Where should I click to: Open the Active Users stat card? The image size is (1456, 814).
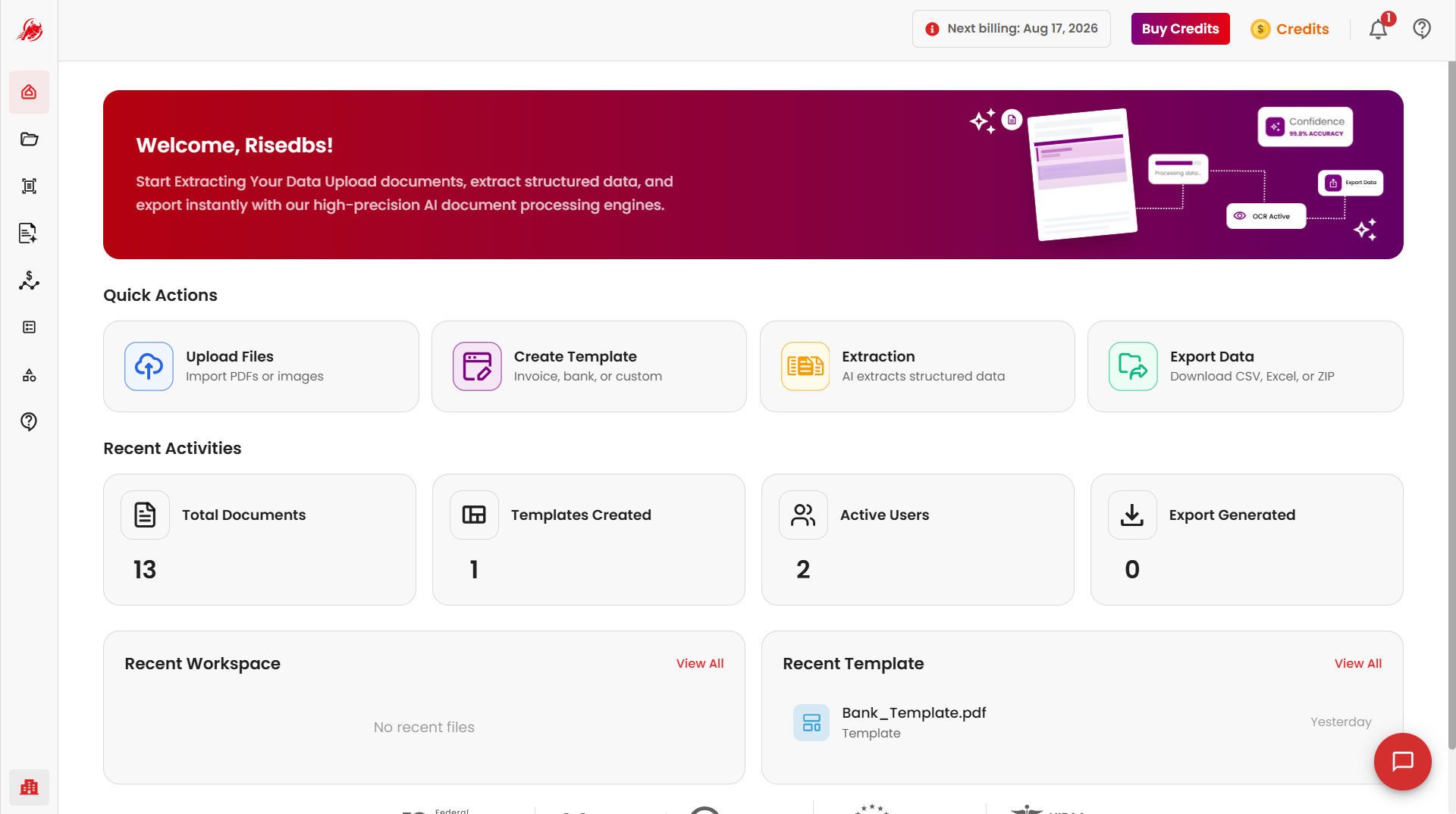tap(918, 540)
